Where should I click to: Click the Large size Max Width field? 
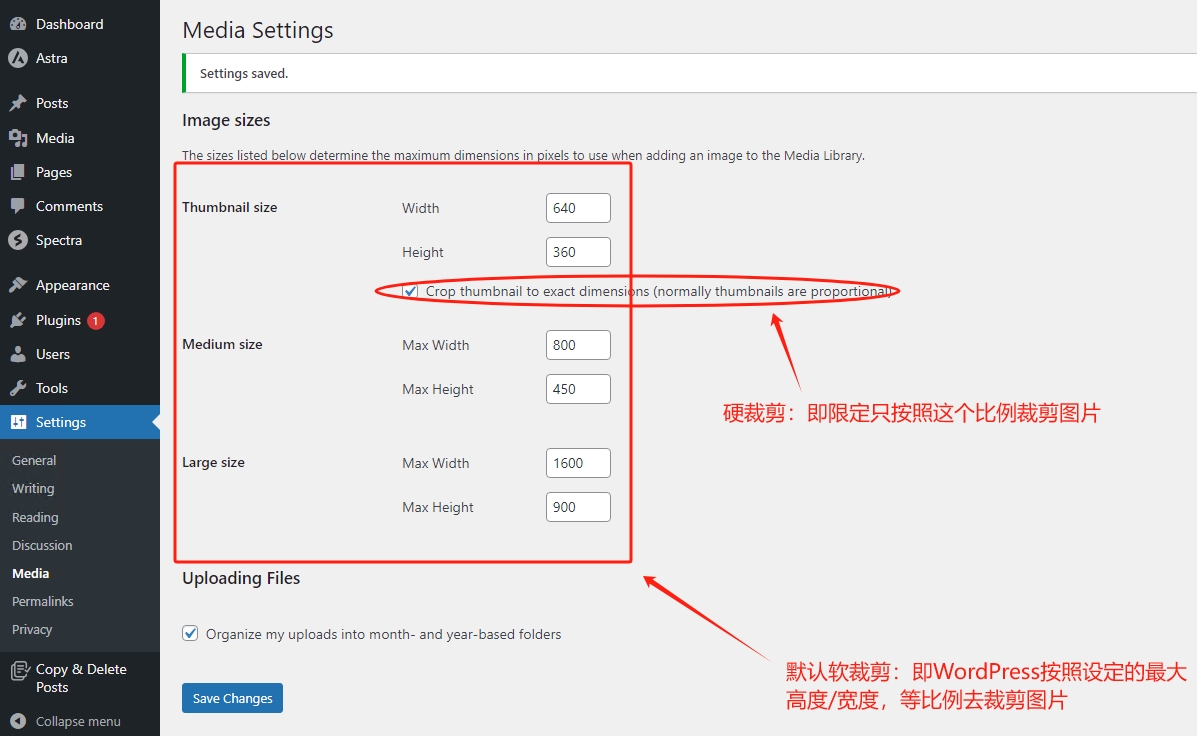pos(578,463)
